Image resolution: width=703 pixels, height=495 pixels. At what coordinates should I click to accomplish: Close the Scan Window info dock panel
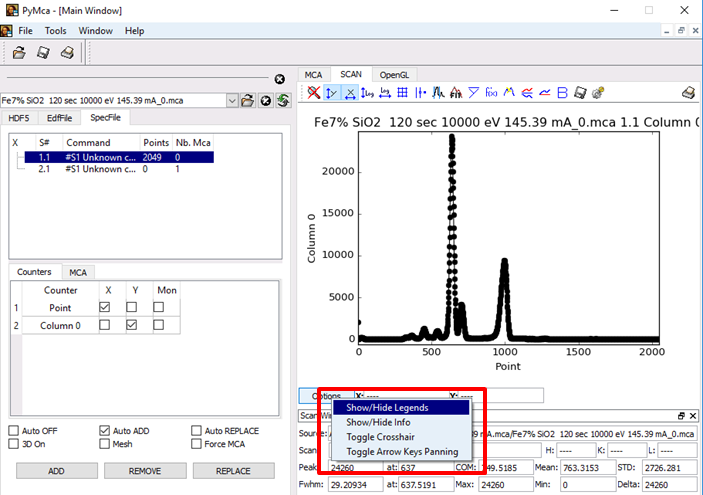tap(693, 416)
